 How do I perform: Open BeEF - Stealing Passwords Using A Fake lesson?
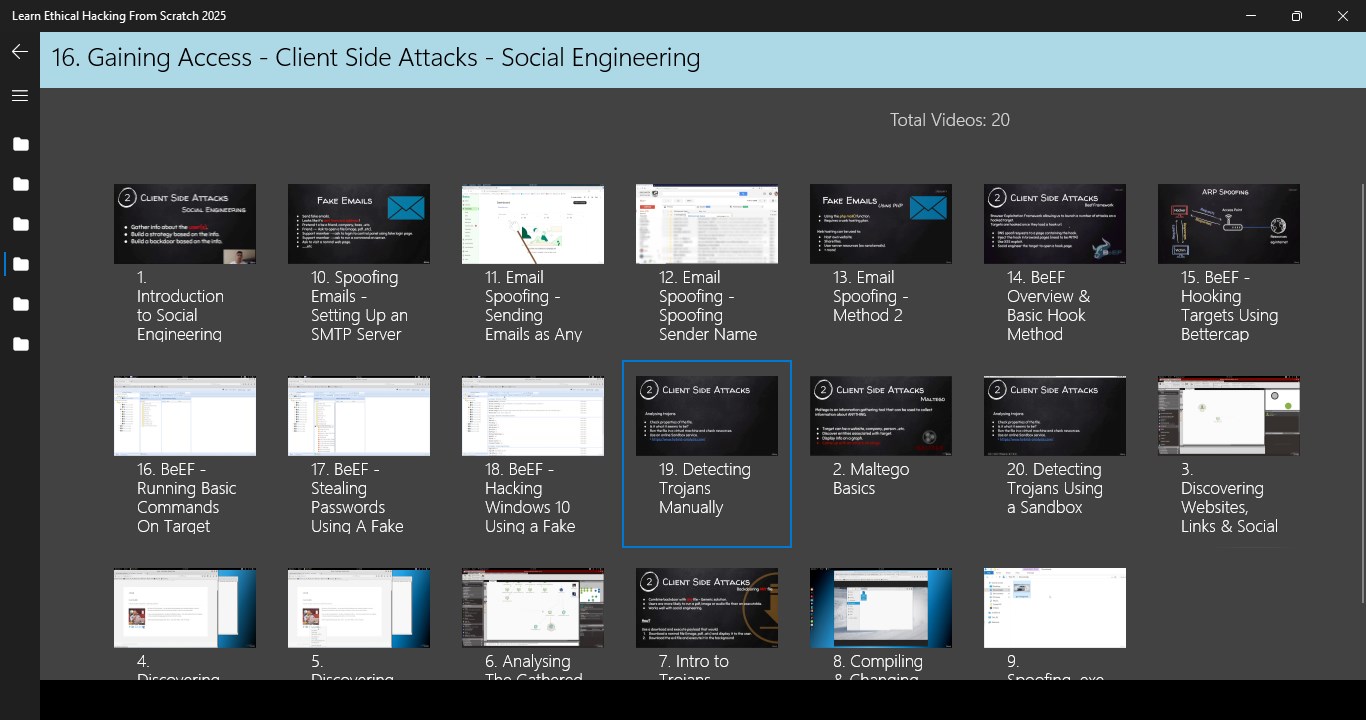point(358,416)
